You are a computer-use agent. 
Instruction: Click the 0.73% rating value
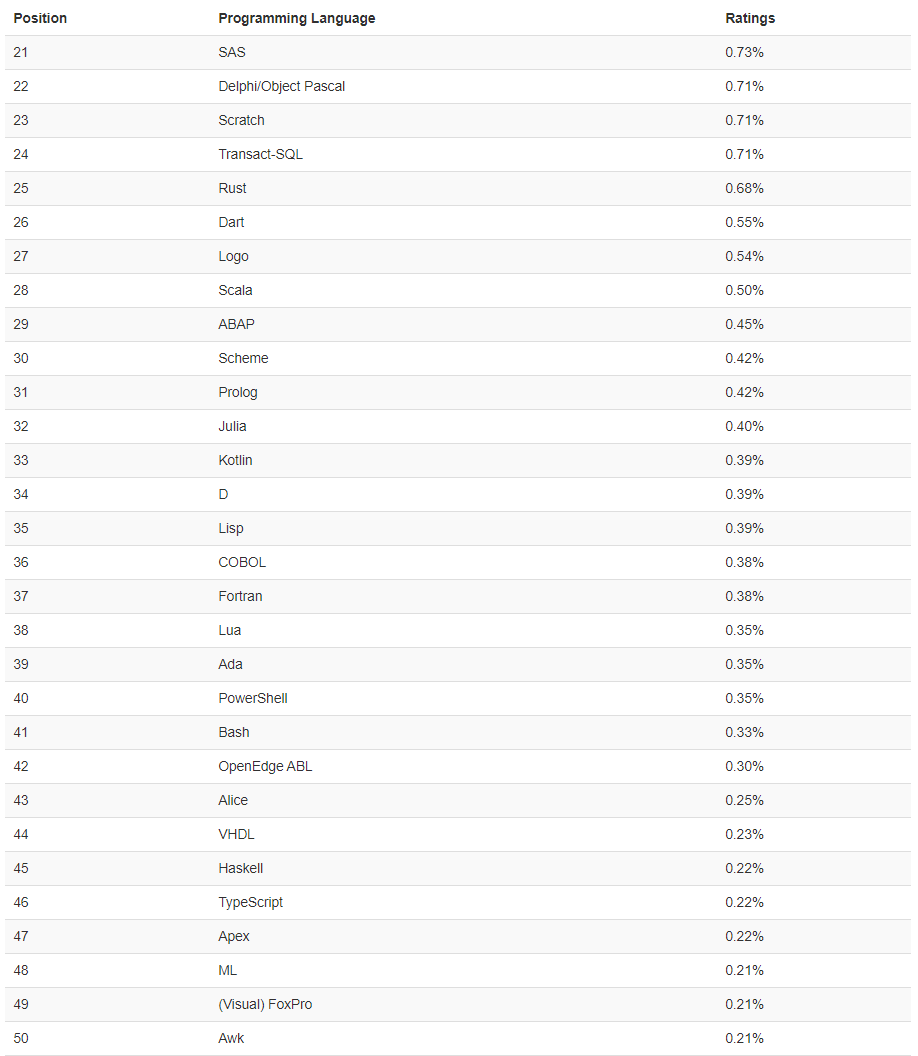point(744,53)
